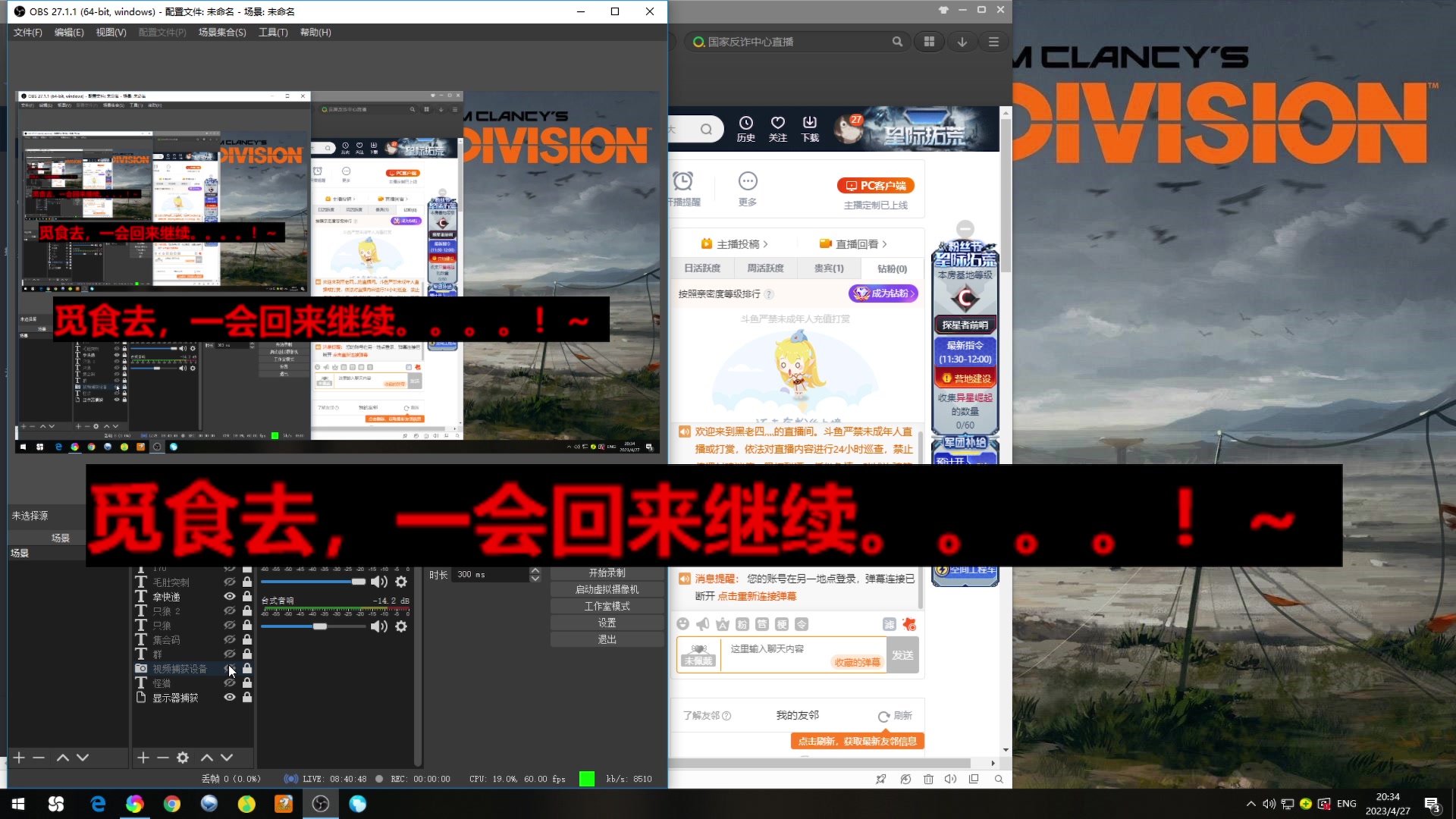Open Chrome from the Windows taskbar

coord(172,804)
